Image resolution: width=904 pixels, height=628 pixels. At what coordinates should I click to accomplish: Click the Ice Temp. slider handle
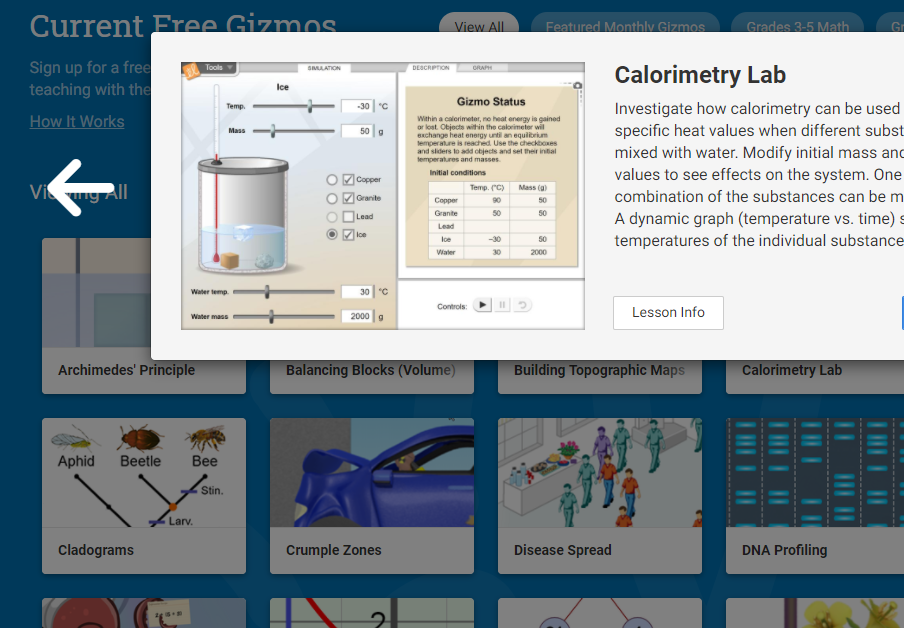pos(310,106)
